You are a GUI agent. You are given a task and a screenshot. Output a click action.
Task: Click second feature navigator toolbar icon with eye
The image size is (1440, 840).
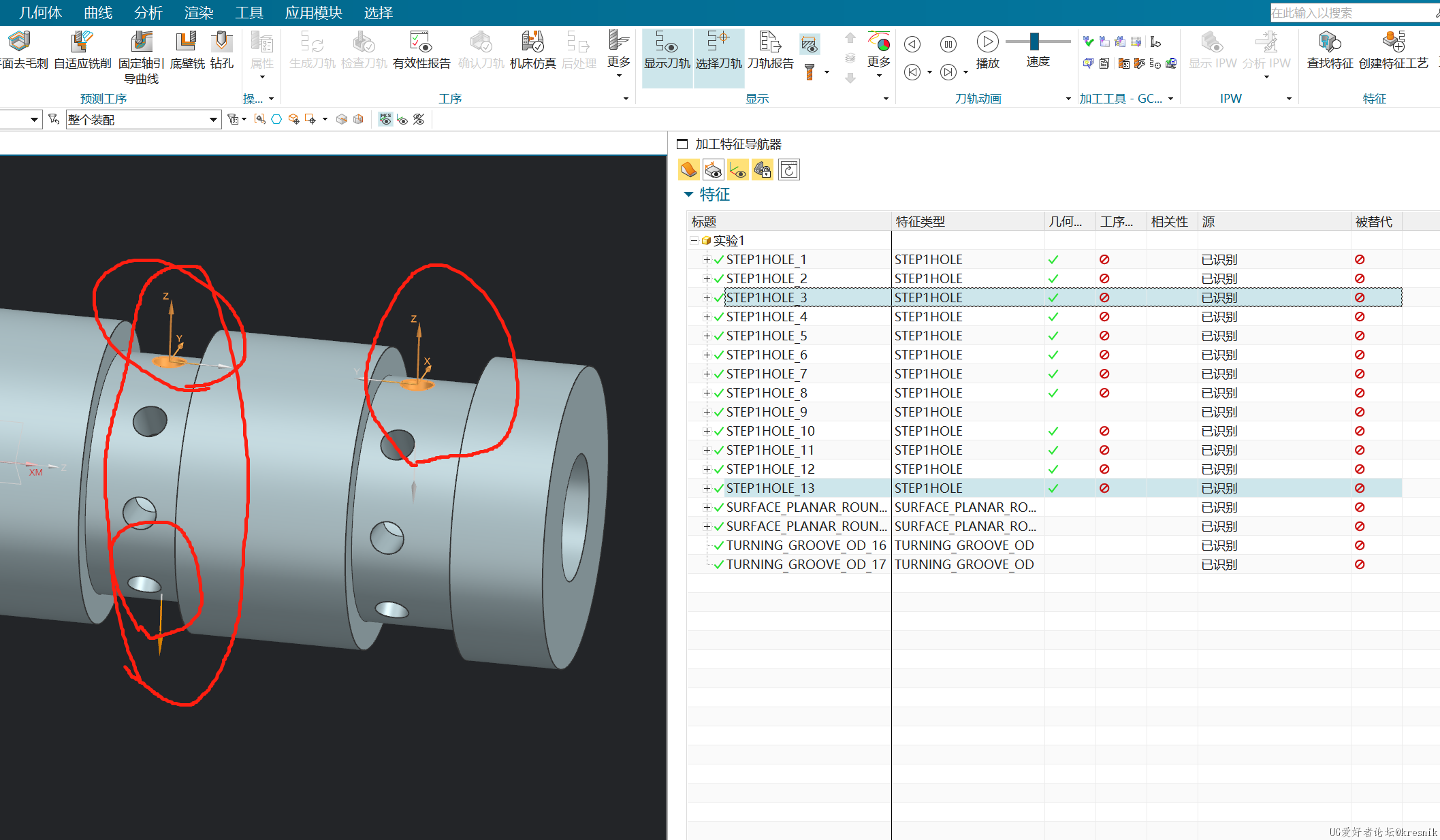coord(713,169)
